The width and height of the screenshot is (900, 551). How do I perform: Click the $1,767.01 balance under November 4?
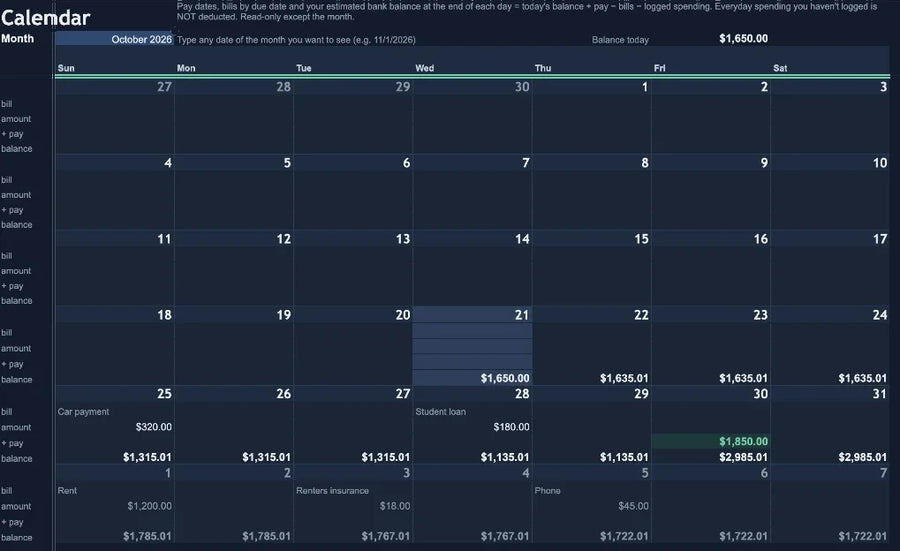(505, 536)
